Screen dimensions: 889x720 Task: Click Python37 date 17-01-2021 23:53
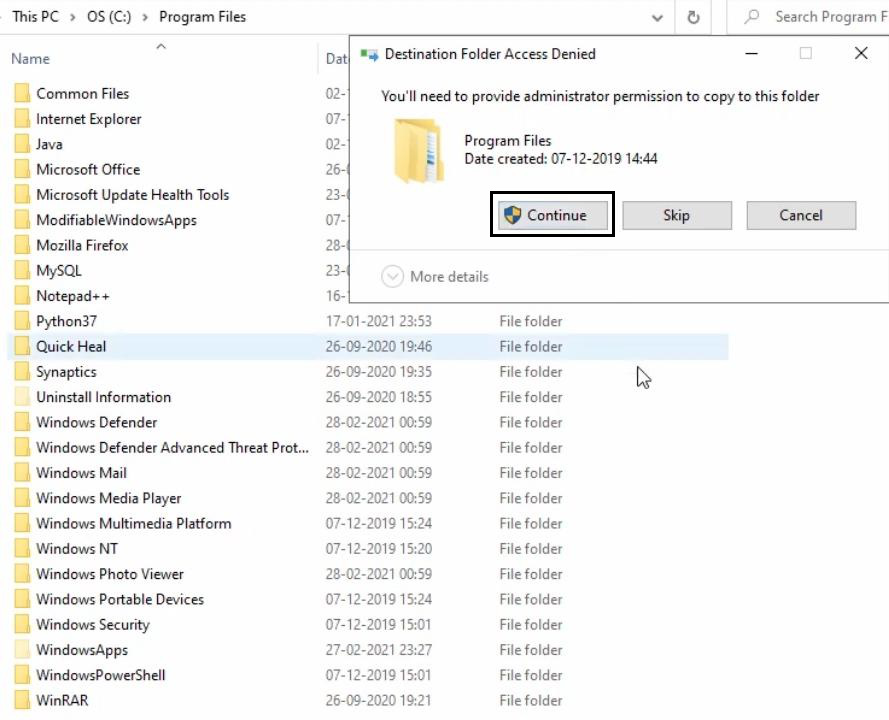pyautogui.click(x=379, y=321)
